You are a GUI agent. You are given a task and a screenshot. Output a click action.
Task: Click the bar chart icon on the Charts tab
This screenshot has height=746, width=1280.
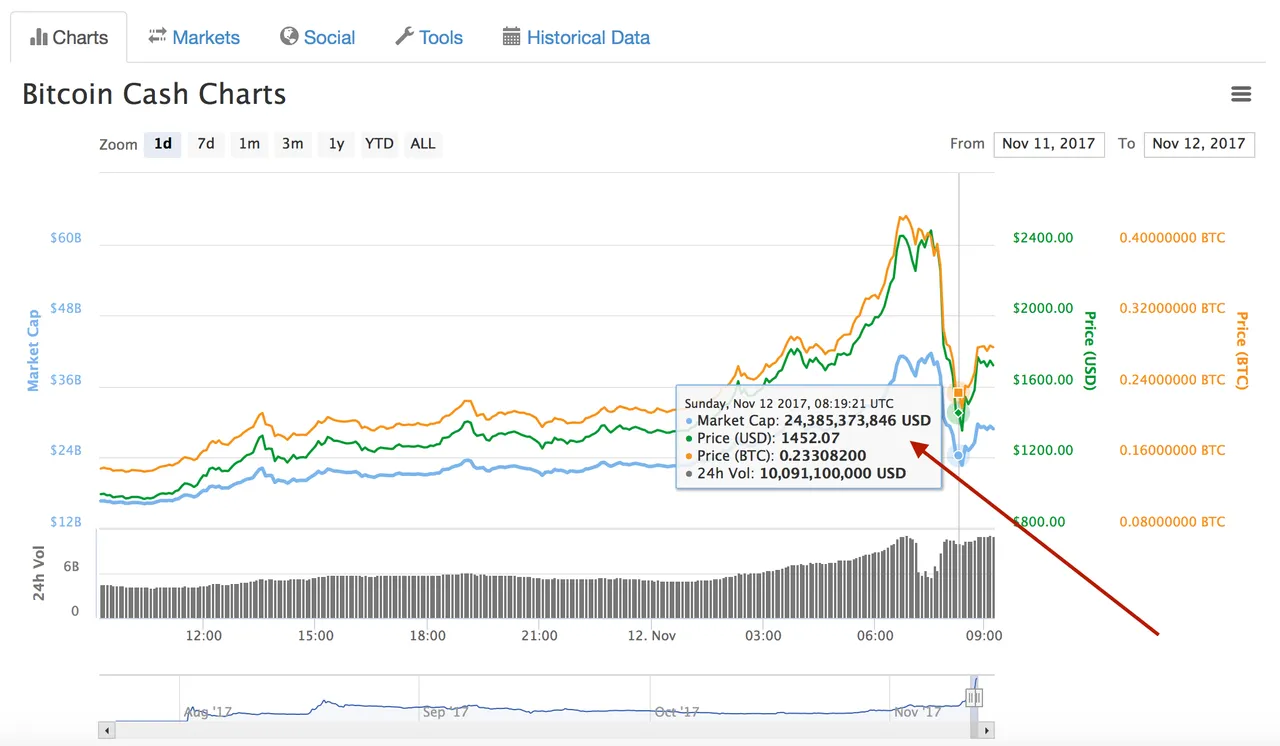(x=39, y=37)
